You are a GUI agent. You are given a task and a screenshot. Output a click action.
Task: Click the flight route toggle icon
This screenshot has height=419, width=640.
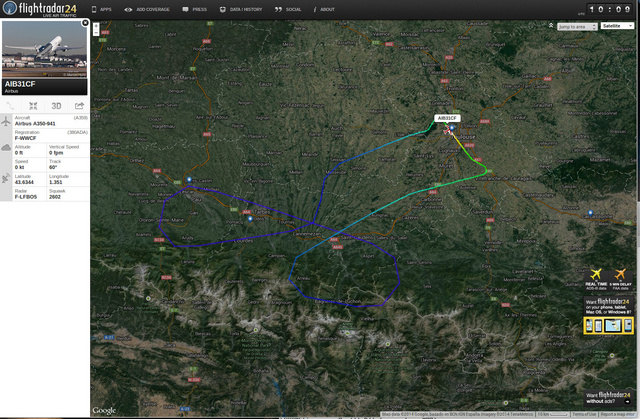tap(10, 106)
